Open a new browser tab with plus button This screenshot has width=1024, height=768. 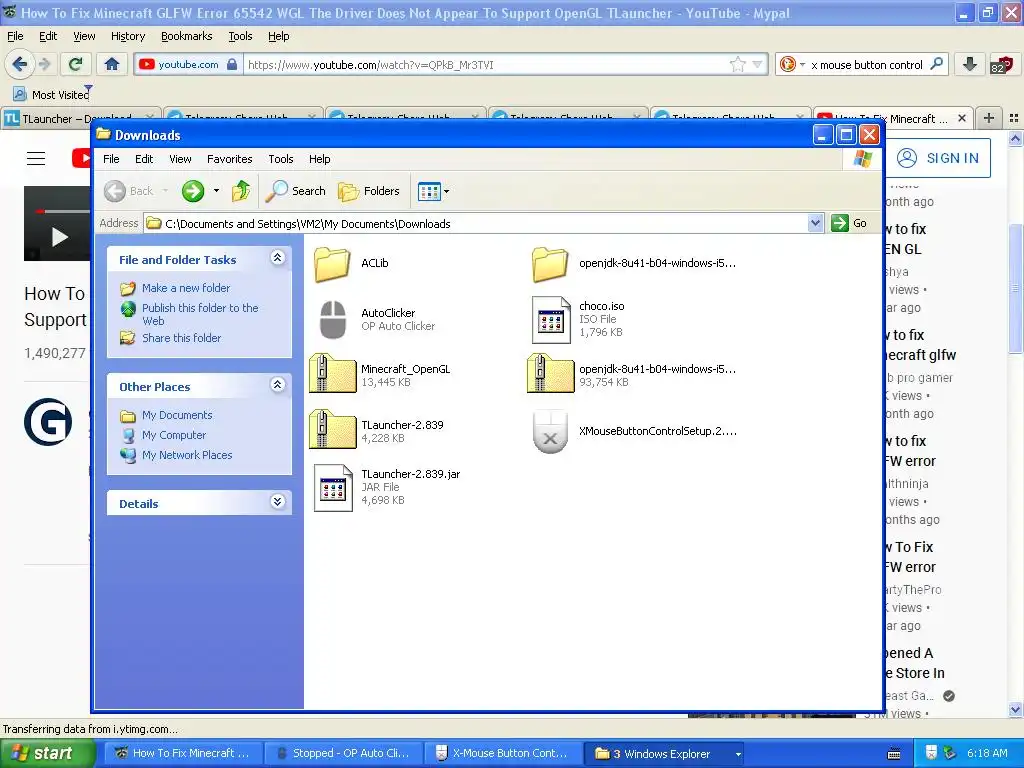[989, 118]
